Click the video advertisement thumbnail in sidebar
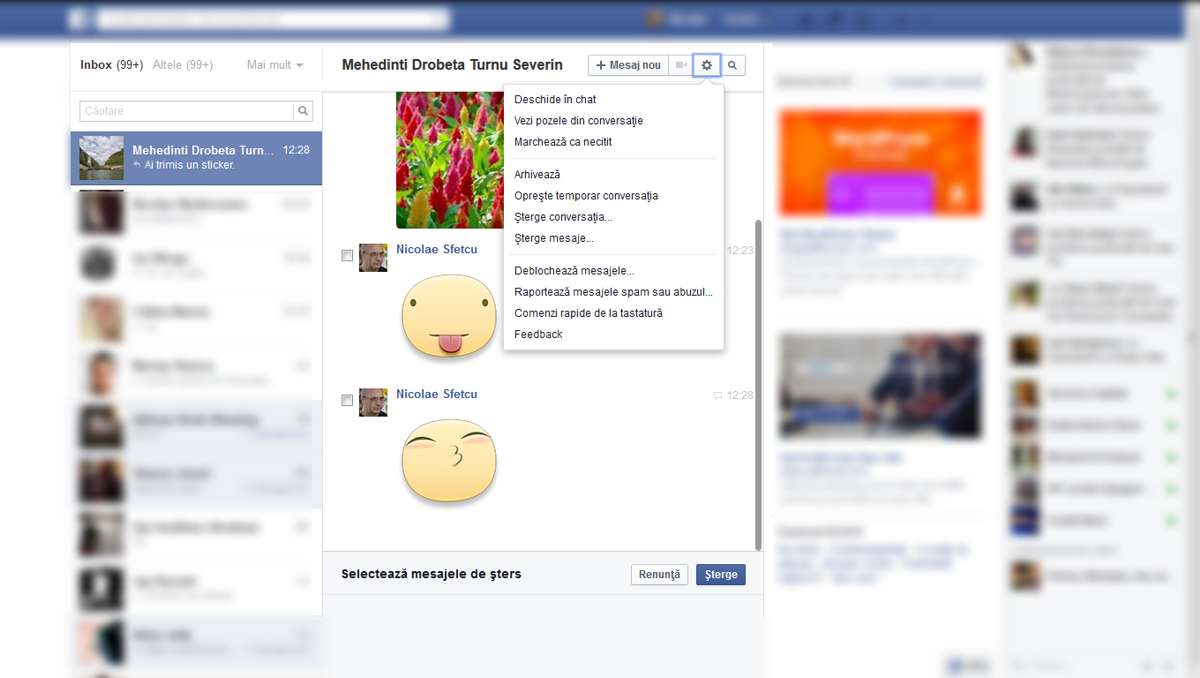Image resolution: width=1200 pixels, height=678 pixels. coord(879,386)
